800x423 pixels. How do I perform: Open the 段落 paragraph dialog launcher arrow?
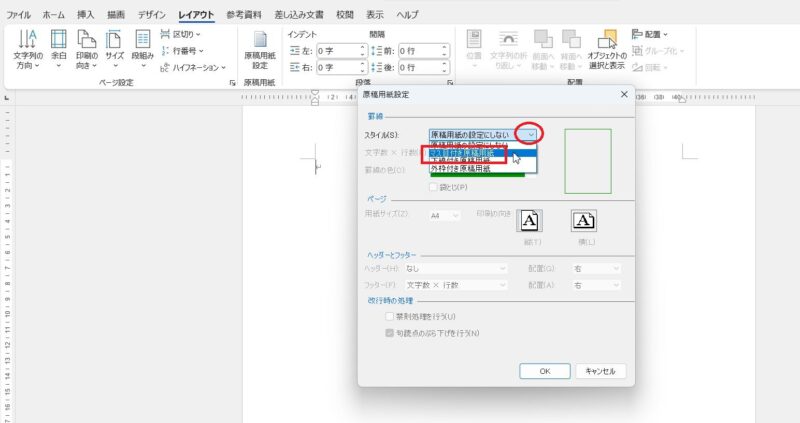[x=450, y=83]
